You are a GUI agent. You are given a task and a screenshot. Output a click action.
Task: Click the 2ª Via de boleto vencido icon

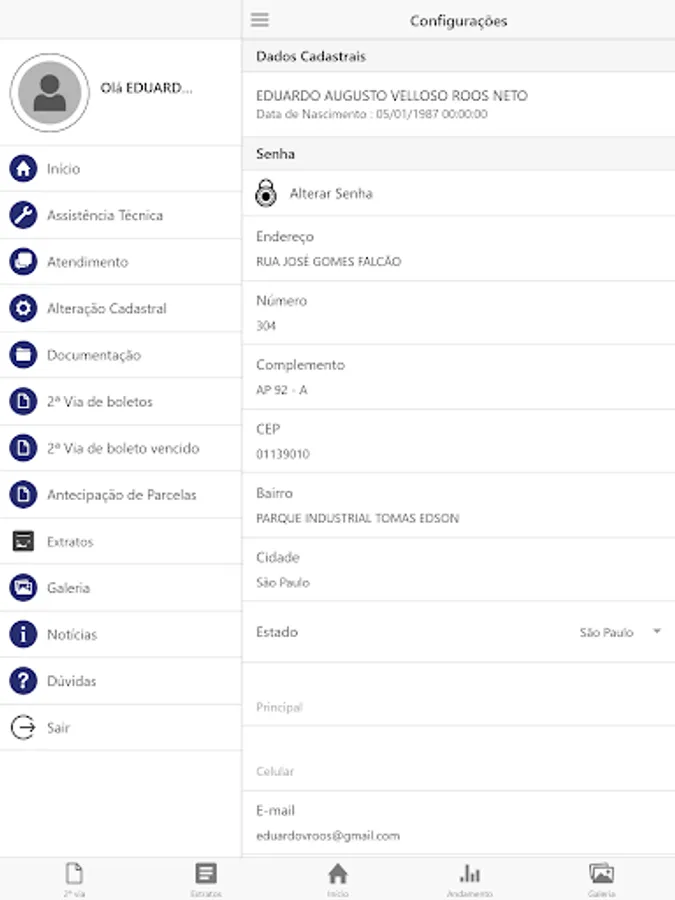[x=23, y=448]
